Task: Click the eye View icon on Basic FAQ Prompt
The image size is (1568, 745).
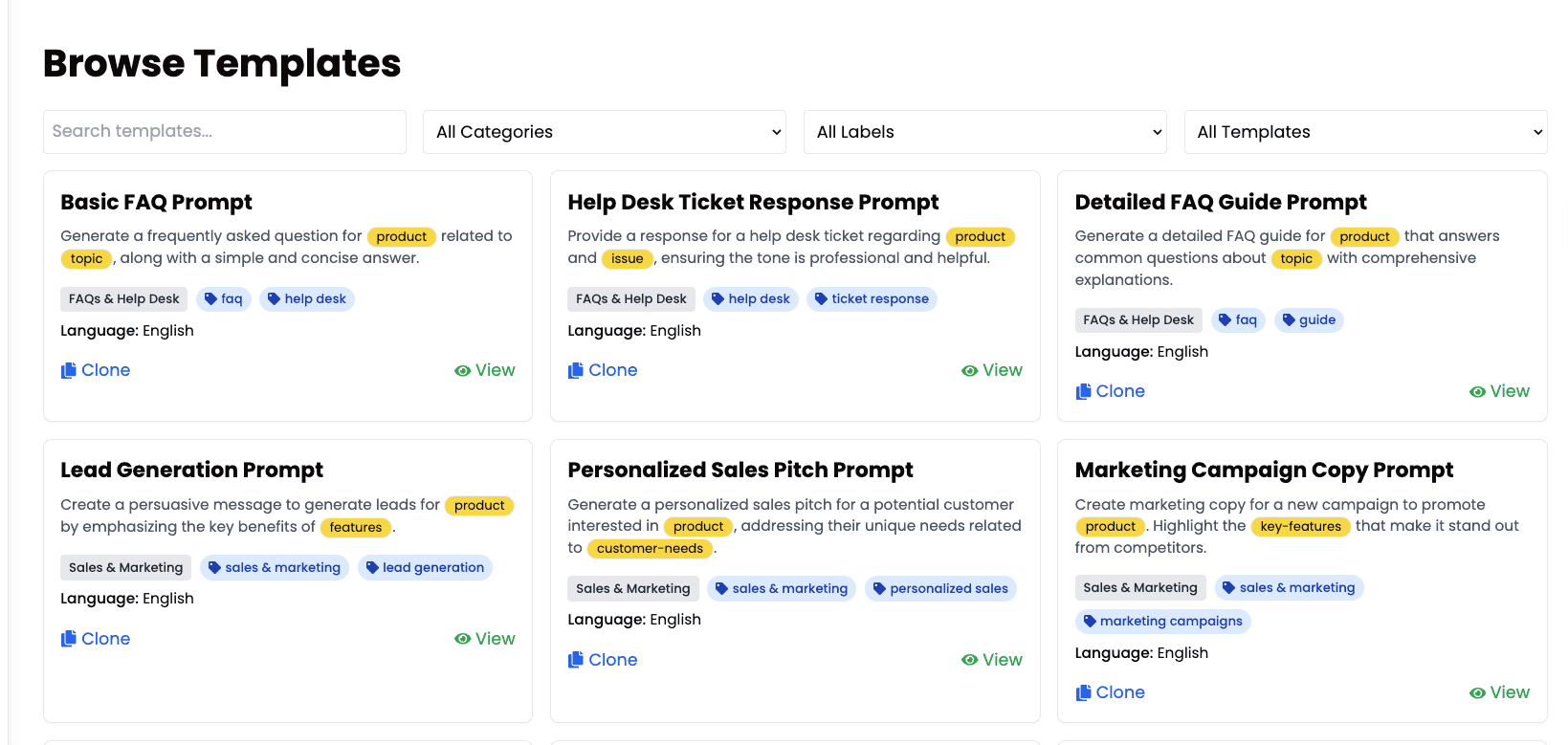Action: click(463, 371)
